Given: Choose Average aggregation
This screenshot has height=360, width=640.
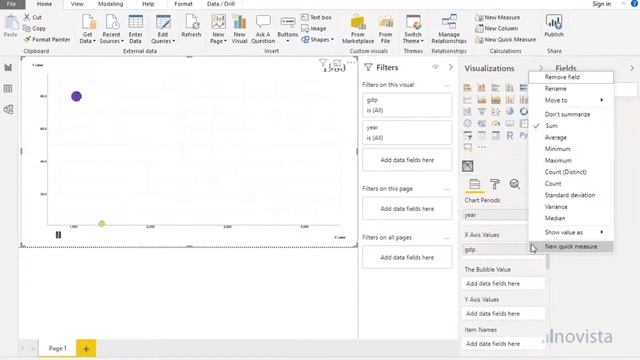Looking at the screenshot, I should 571,138.
